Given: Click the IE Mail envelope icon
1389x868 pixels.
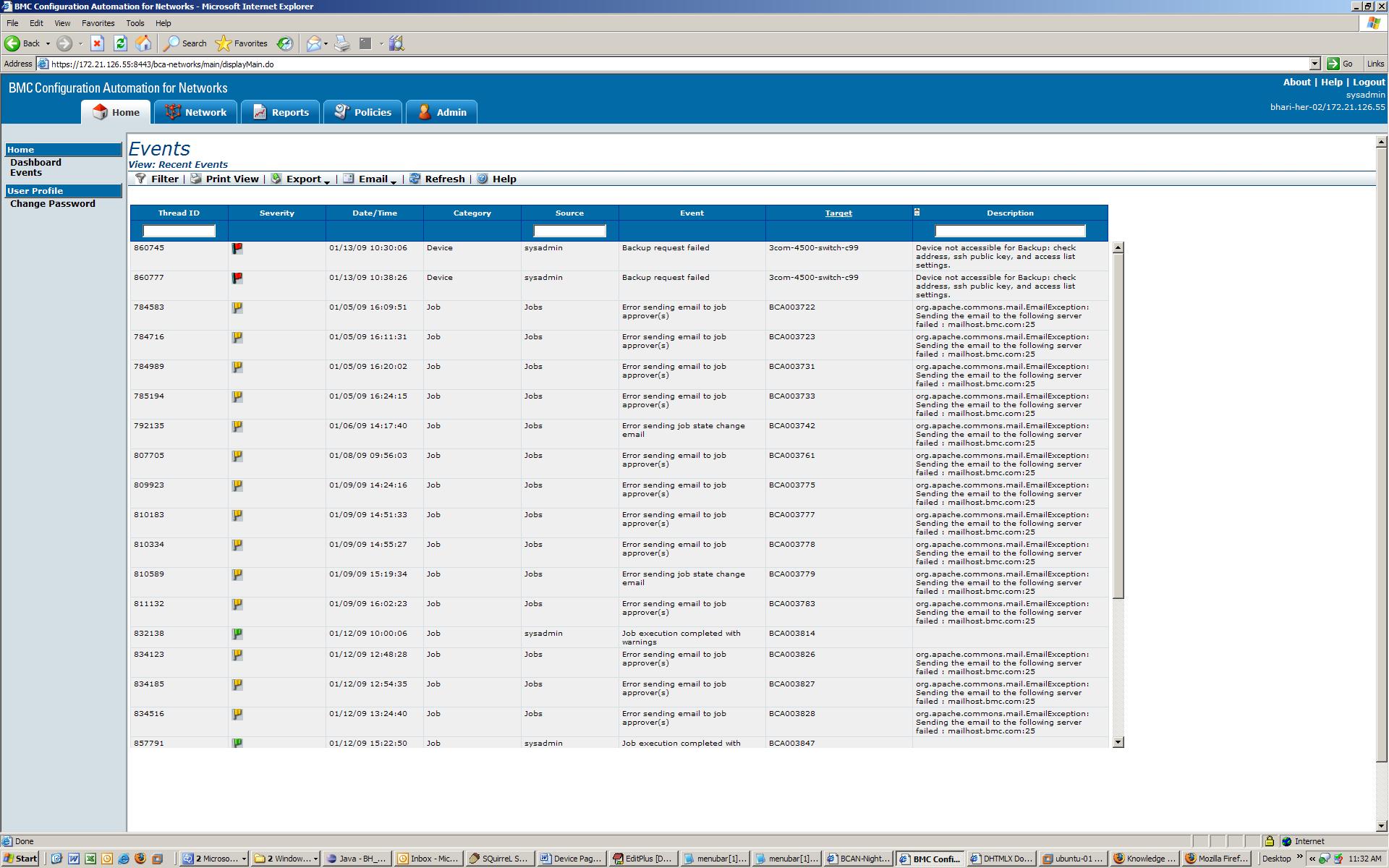Looking at the screenshot, I should [313, 43].
